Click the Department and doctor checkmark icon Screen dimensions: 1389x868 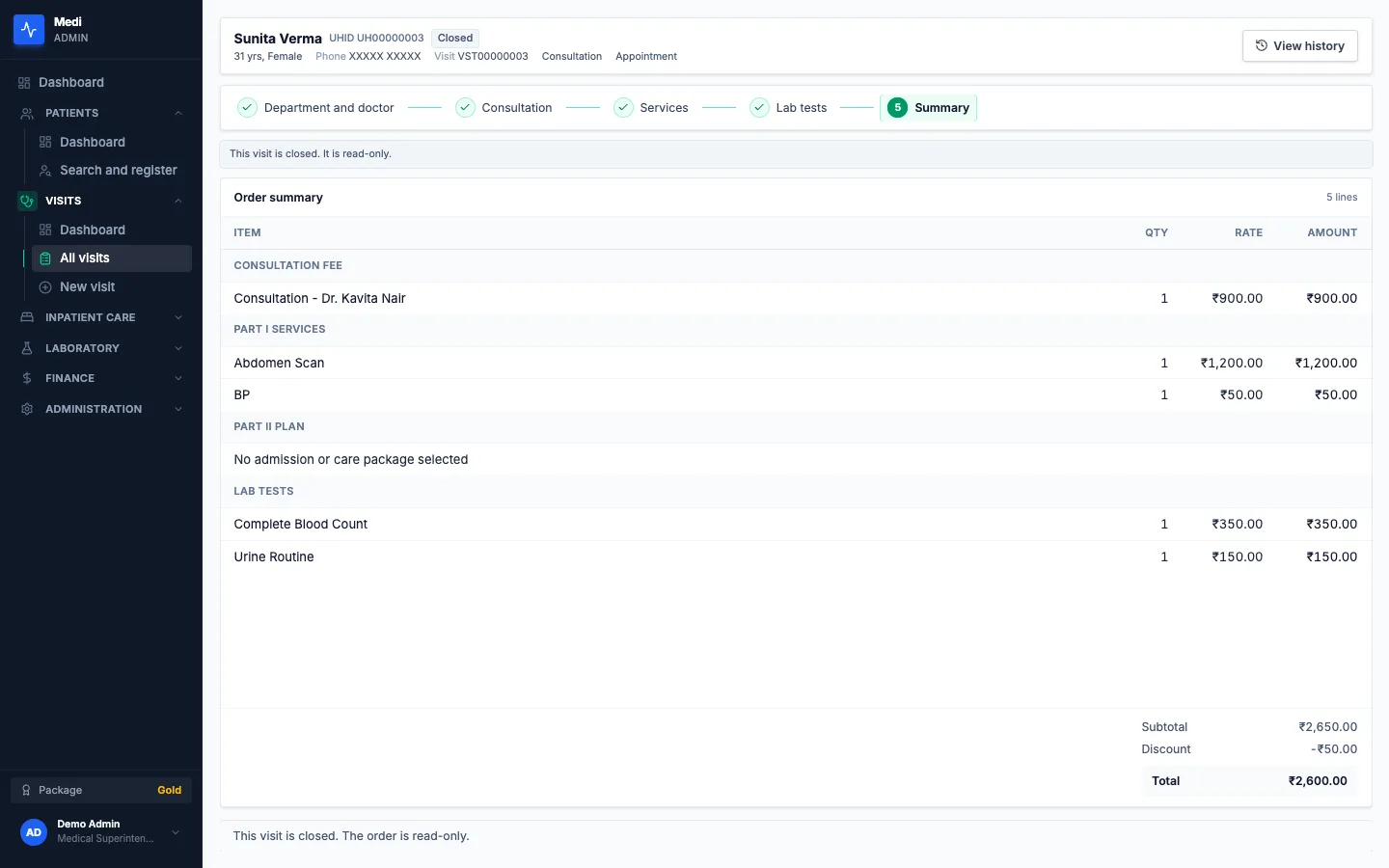(248, 108)
